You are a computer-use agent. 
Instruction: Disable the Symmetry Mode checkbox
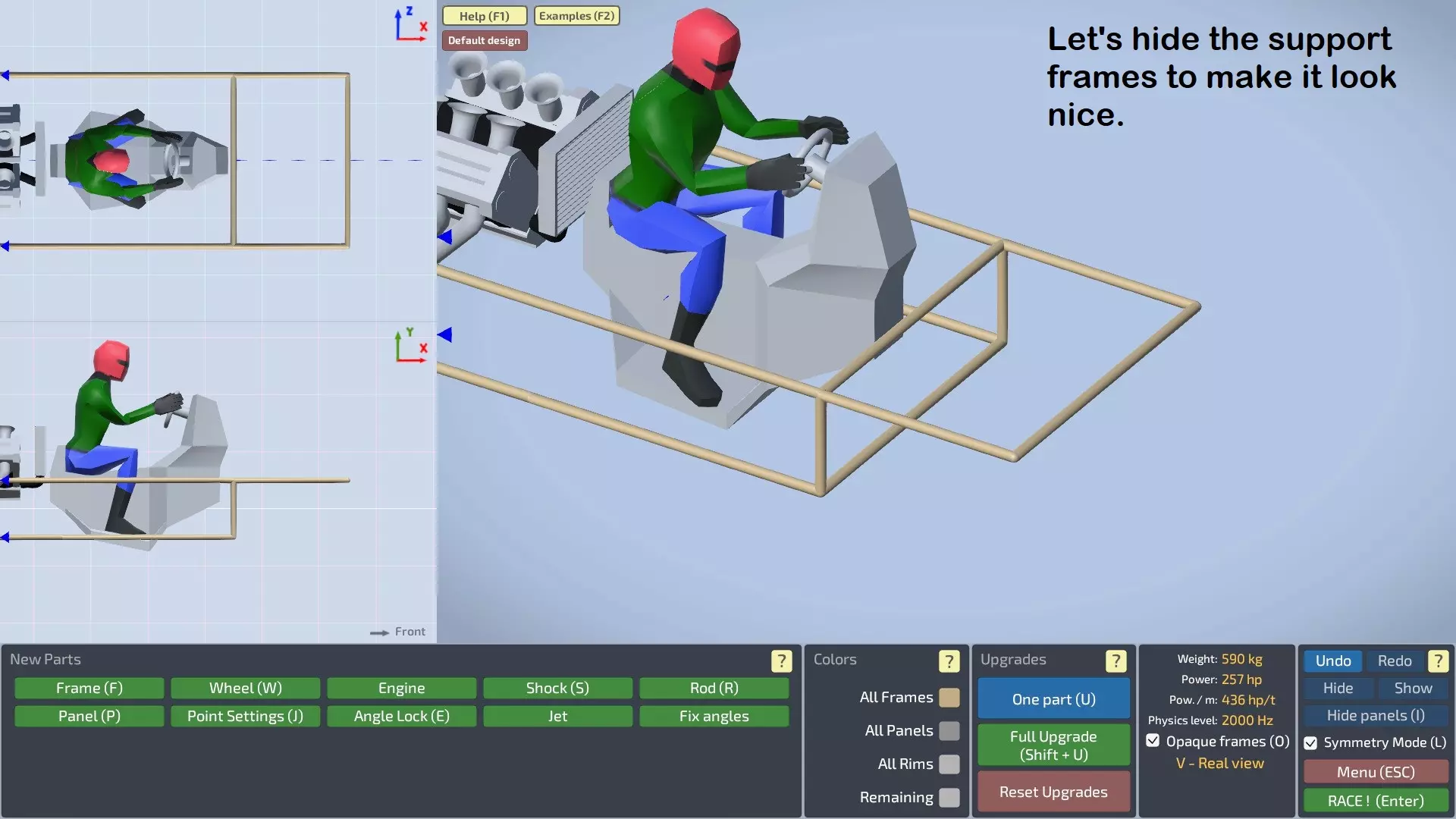tap(1310, 742)
